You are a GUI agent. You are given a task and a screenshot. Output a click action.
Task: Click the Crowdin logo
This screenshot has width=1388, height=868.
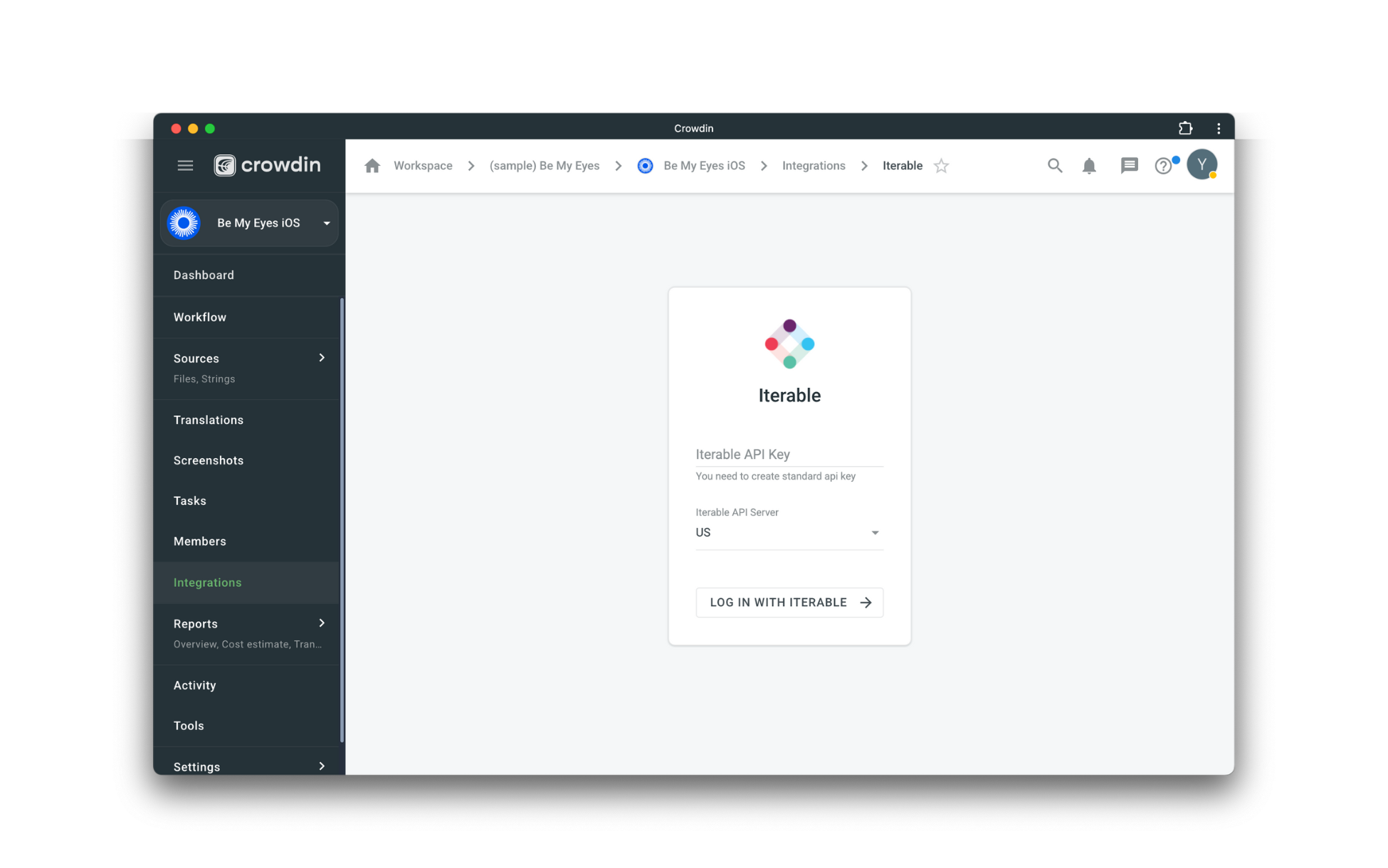(268, 165)
